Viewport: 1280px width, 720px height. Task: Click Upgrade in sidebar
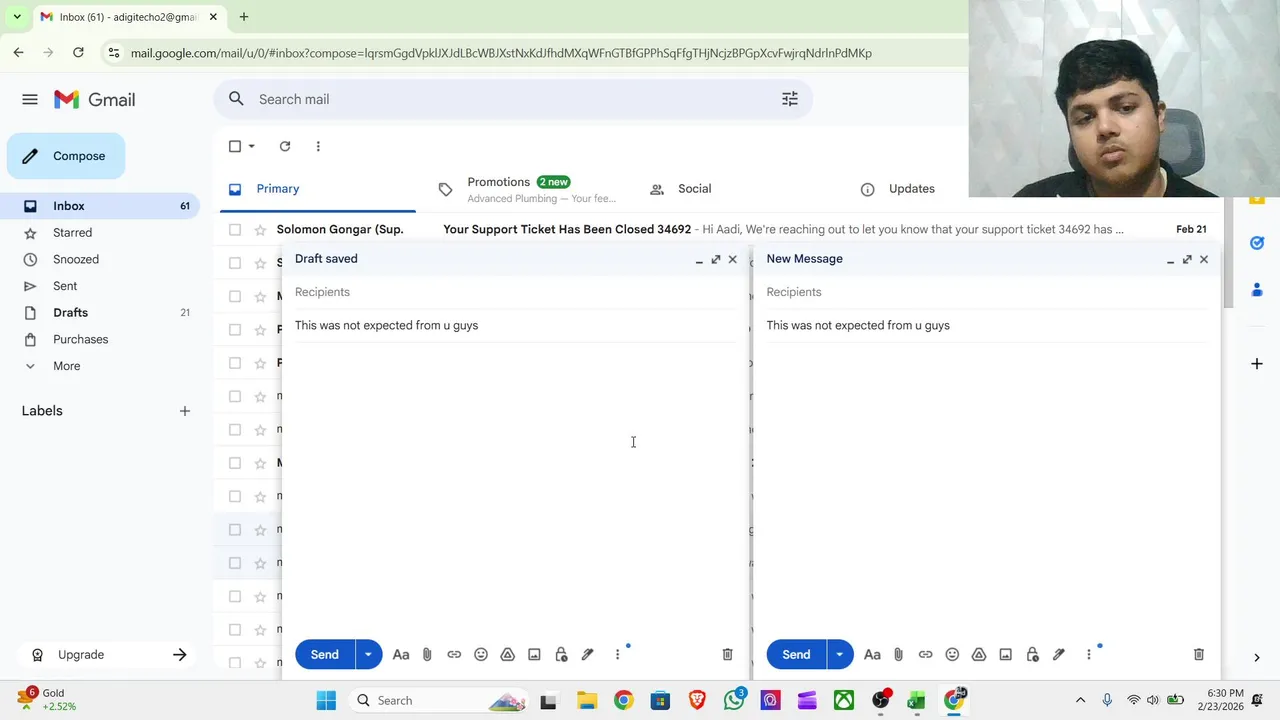pos(108,655)
